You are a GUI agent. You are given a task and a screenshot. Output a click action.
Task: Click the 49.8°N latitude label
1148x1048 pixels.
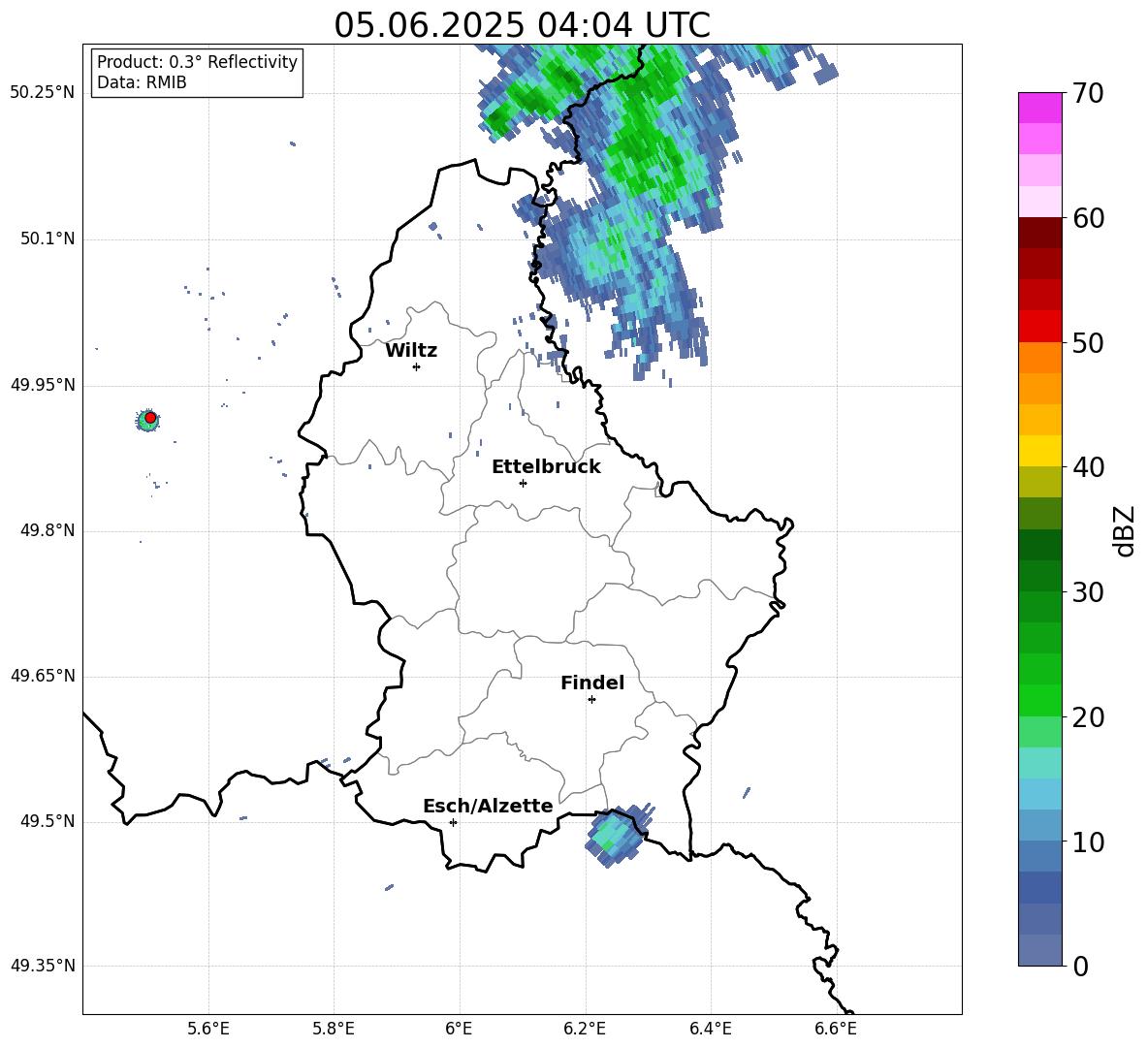[48, 530]
